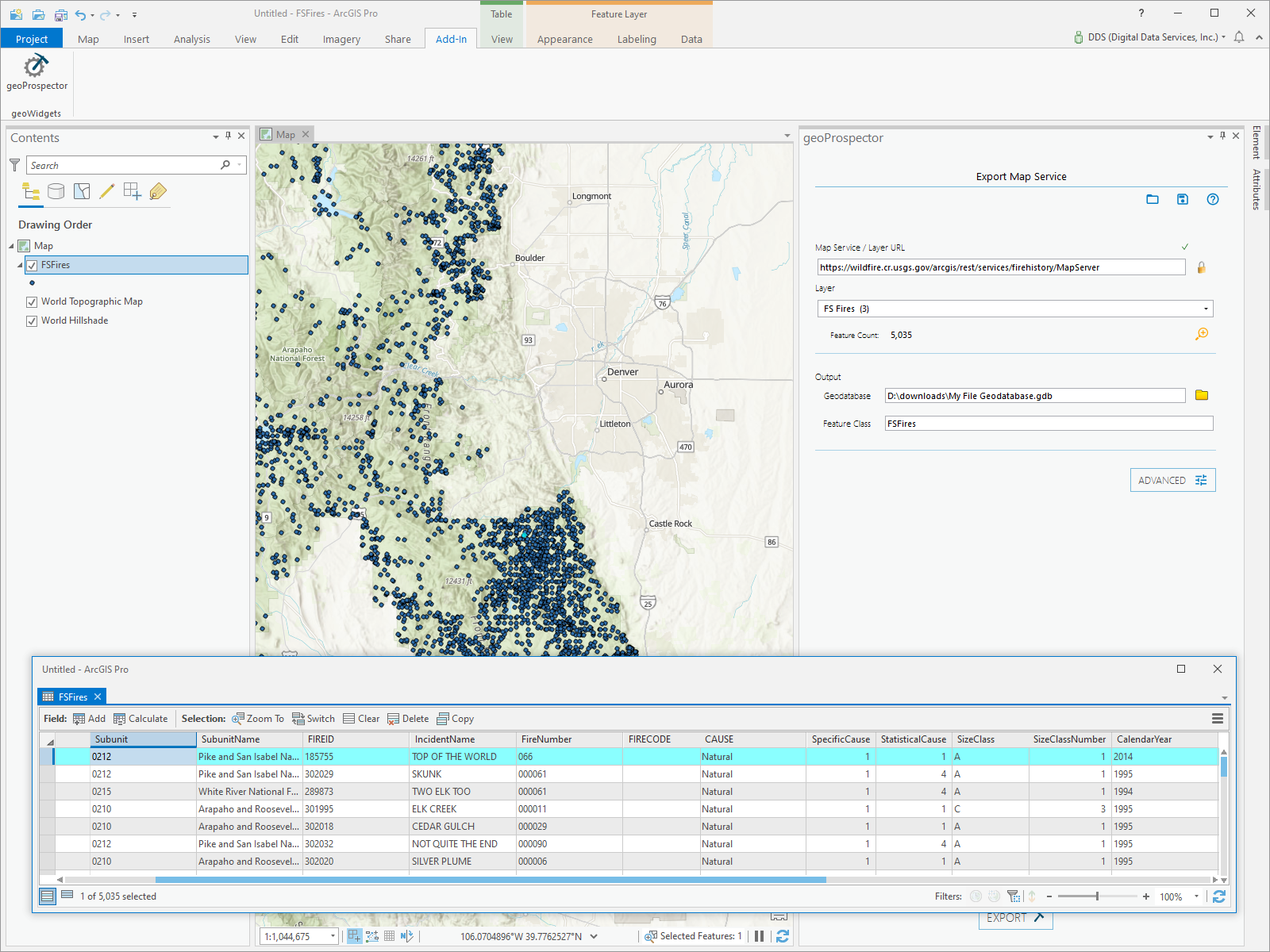This screenshot has height=952, width=1270.
Task: Click the table zoom slider handle
Action: pyautogui.click(x=1097, y=896)
